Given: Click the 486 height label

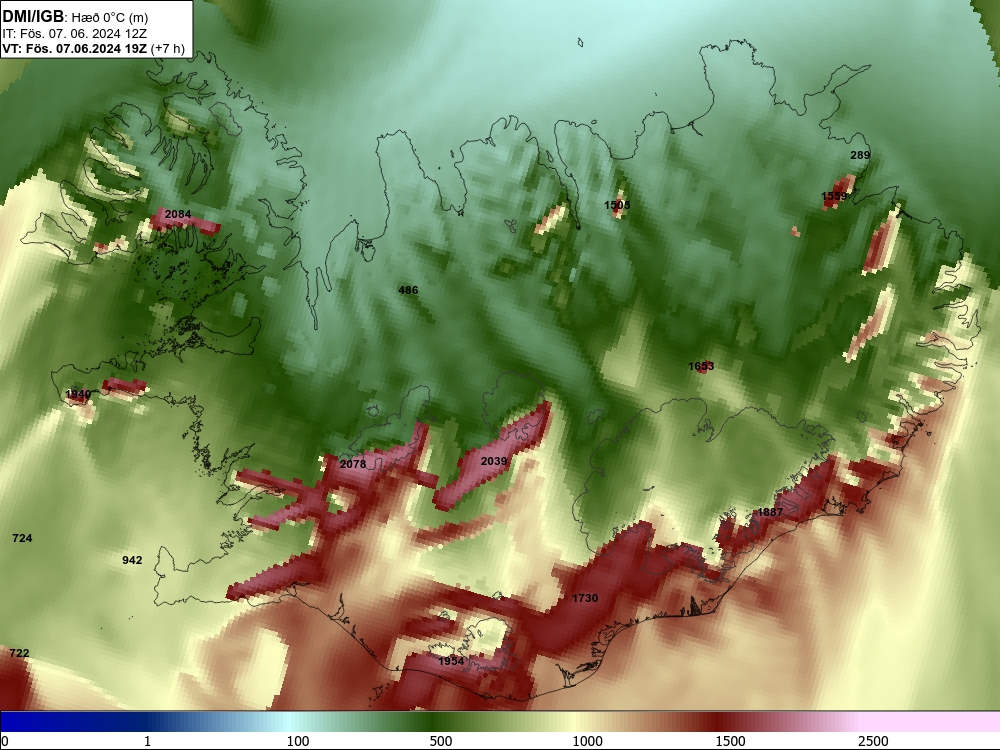Looking at the screenshot, I should 408,290.
